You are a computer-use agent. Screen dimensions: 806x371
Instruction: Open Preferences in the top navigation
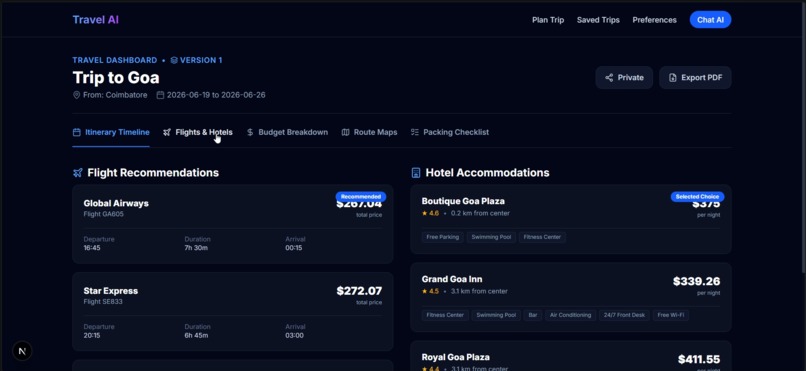click(654, 20)
